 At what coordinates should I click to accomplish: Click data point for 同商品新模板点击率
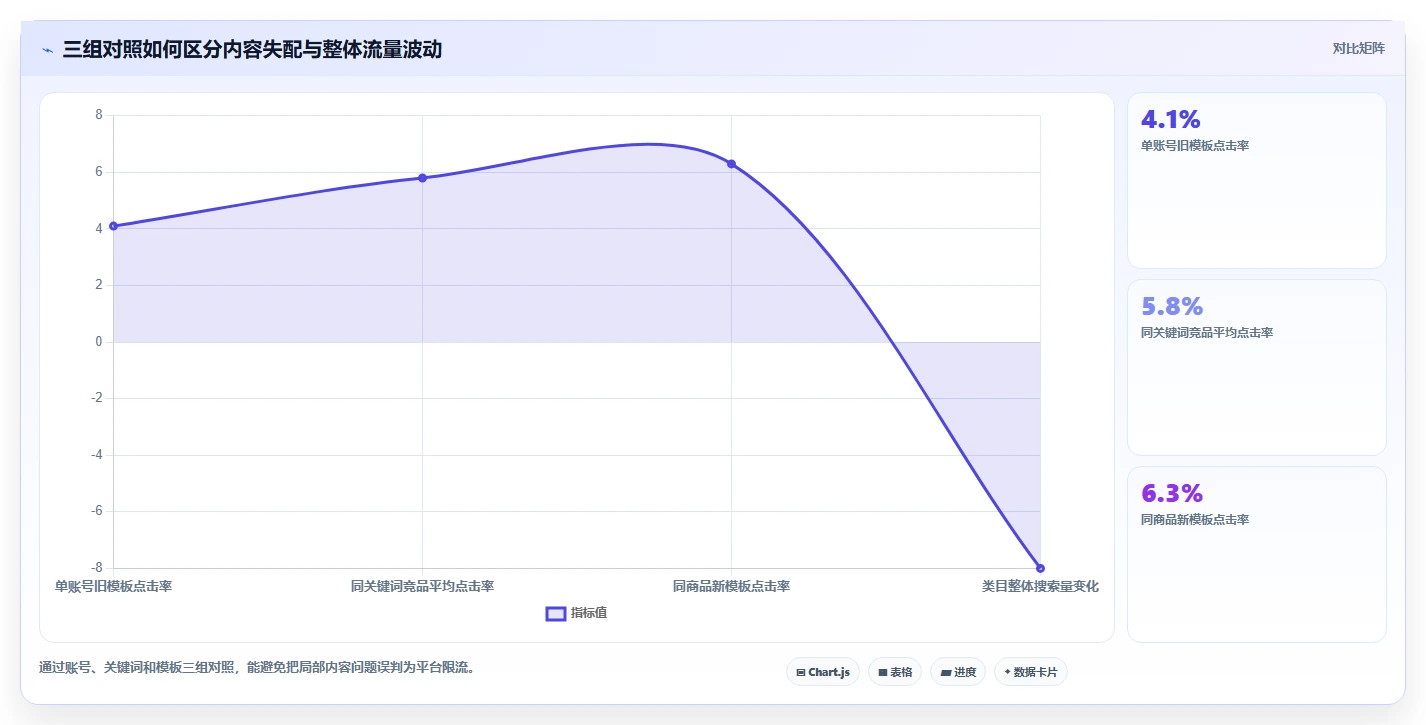731,164
